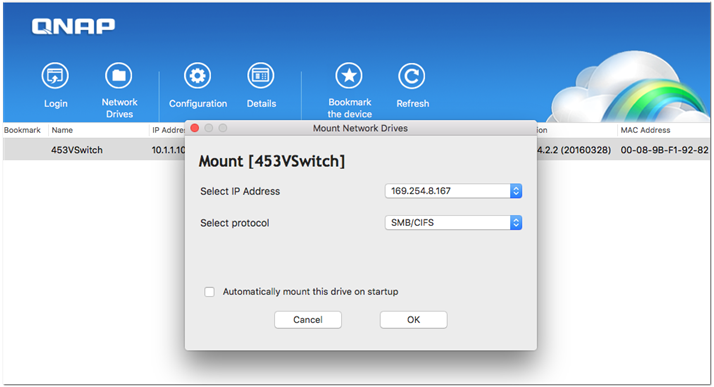The height and width of the screenshot is (387, 714).
Task: Close the Mount Network Drives dialog with the red button
Action: tap(195, 128)
